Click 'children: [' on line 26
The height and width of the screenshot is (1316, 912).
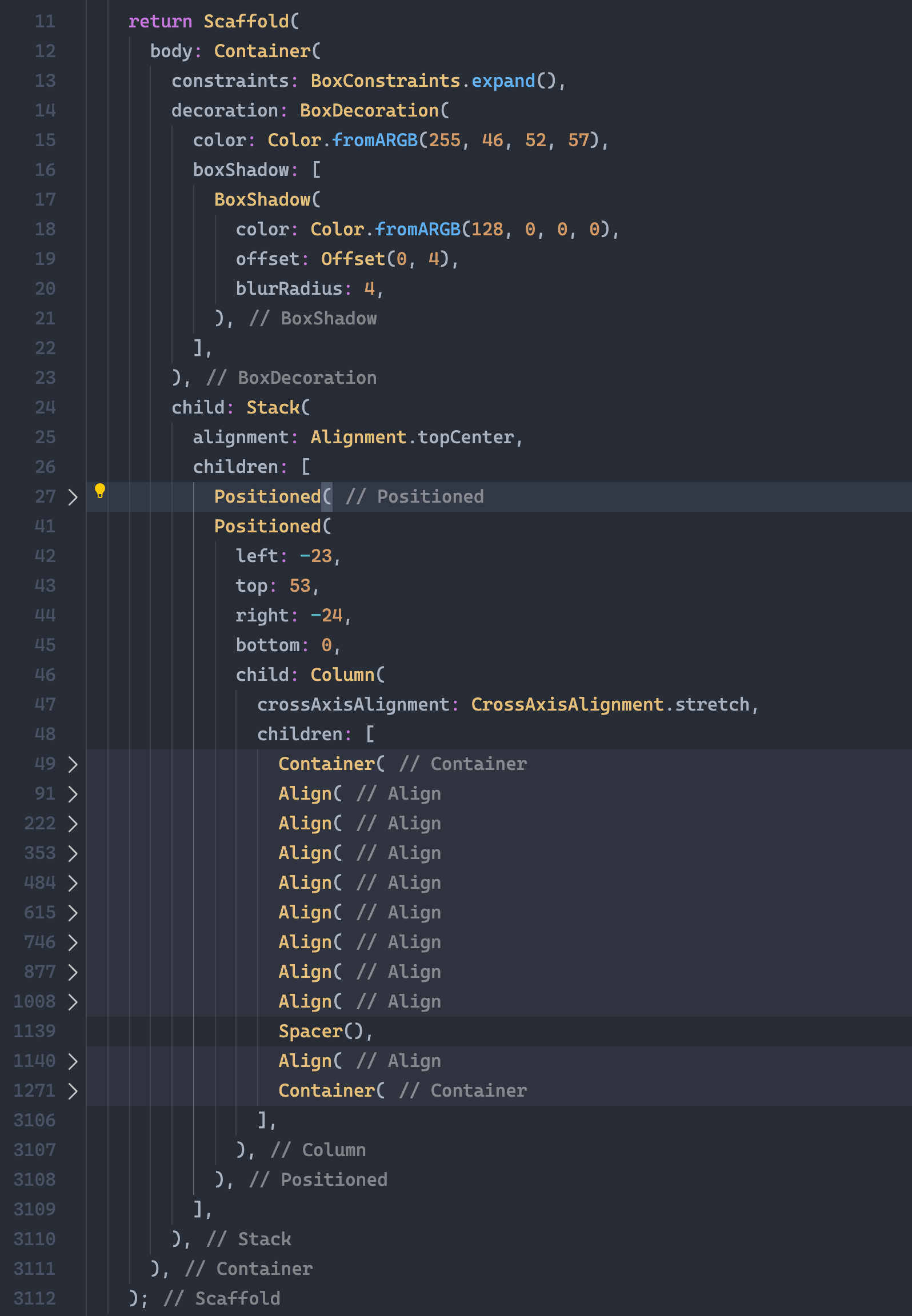(x=251, y=467)
